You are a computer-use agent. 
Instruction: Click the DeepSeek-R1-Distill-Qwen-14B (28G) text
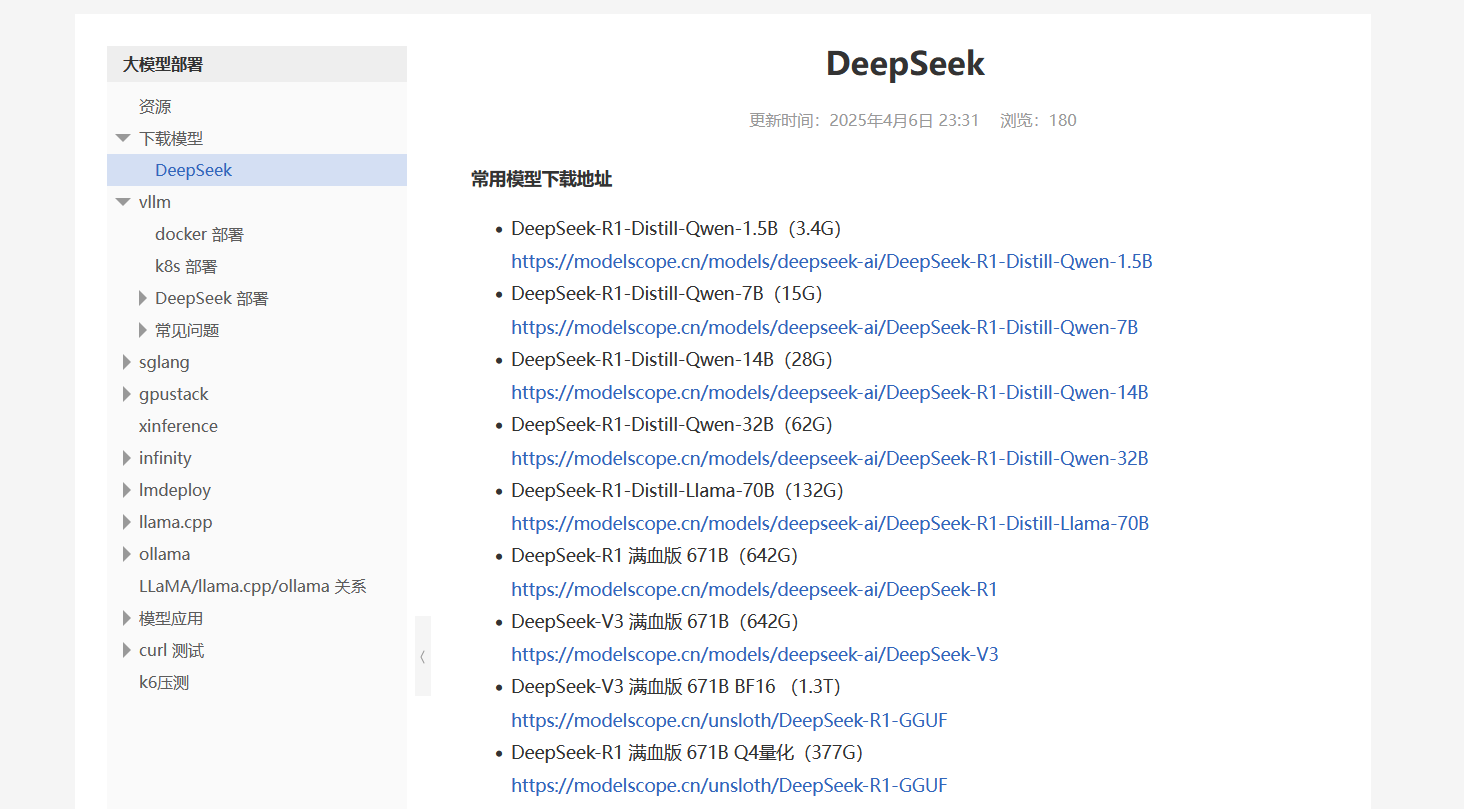(x=672, y=359)
